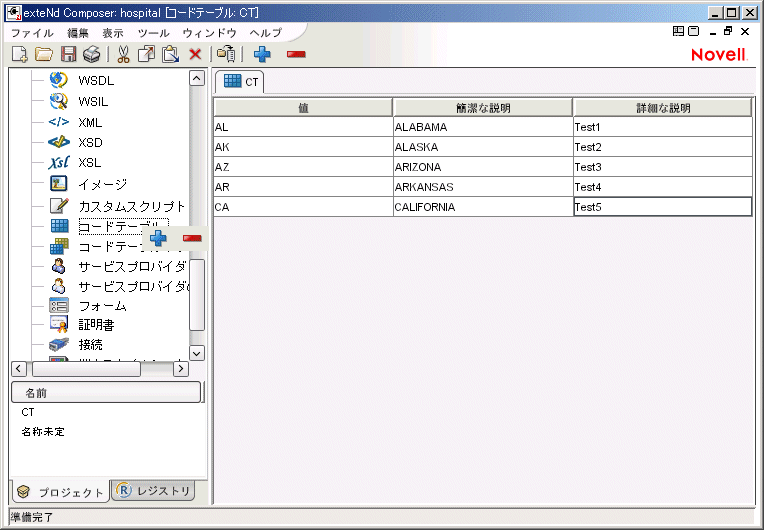
Task: Restore the inner document window
Action: tap(728, 31)
